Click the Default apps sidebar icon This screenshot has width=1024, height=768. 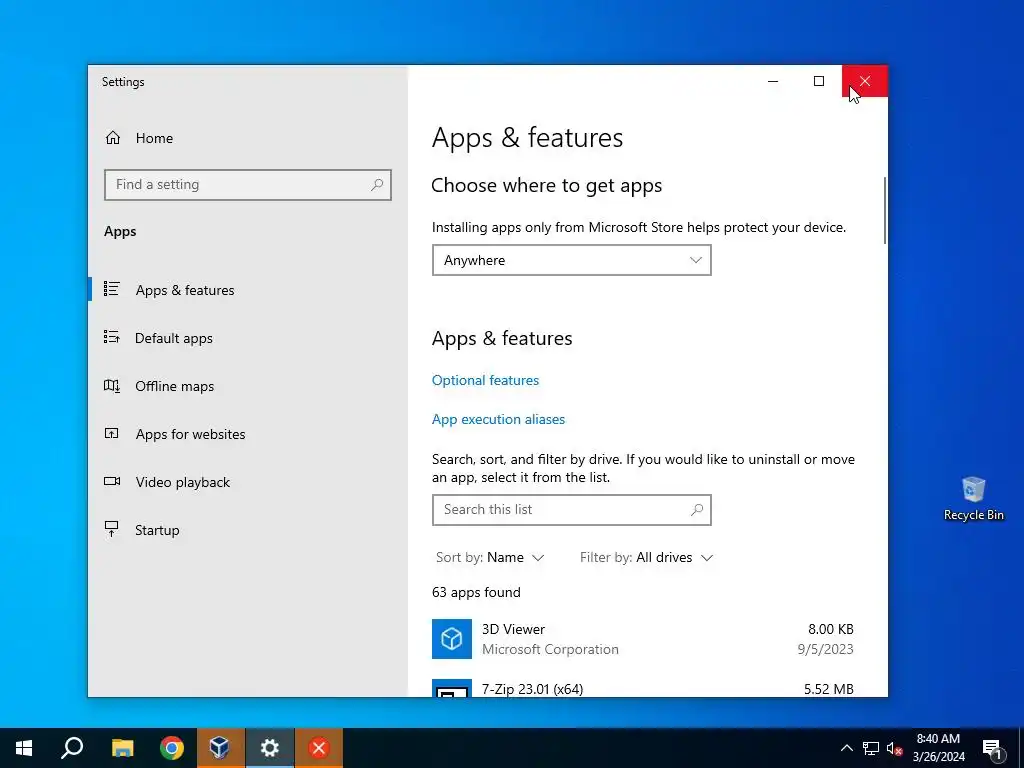tap(112, 337)
